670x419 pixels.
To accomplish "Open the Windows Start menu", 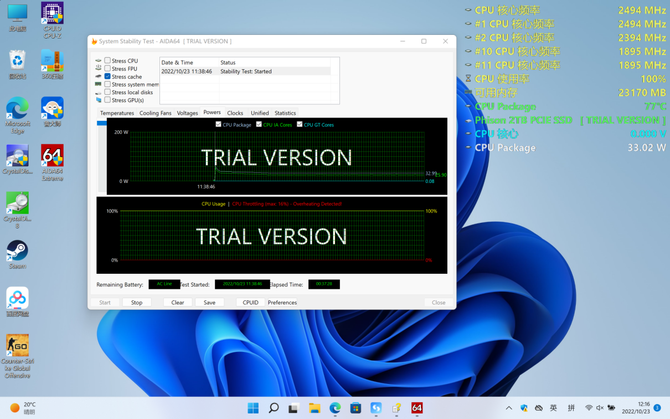I will [x=253, y=408].
